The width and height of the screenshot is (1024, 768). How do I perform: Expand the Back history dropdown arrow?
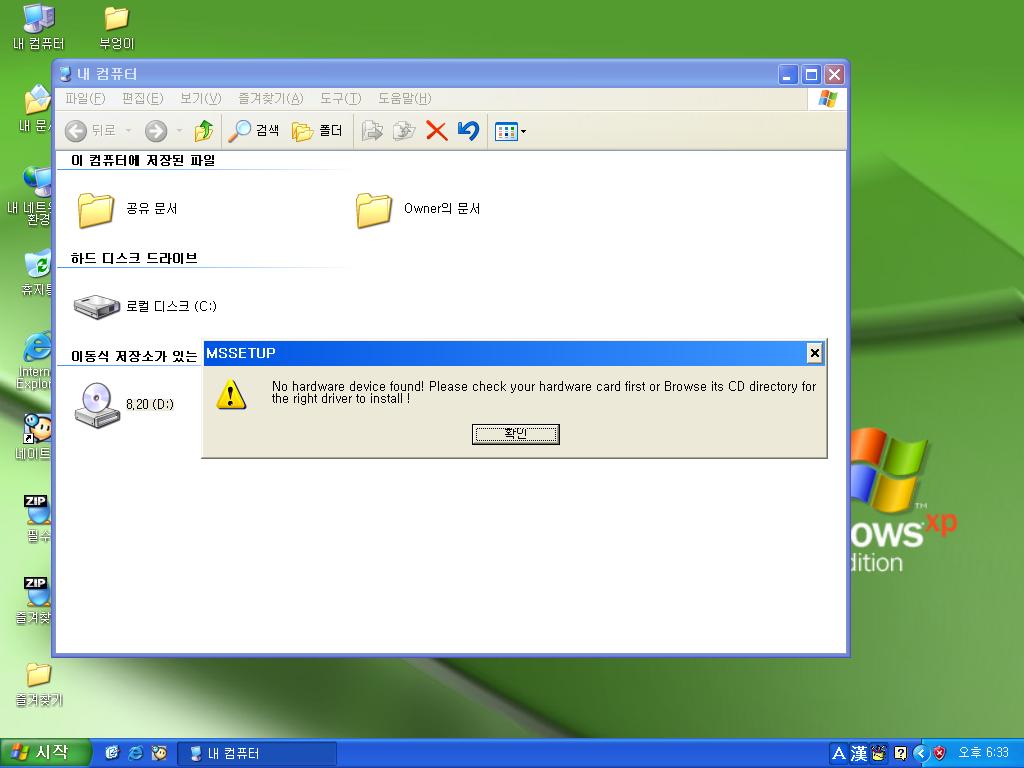(x=128, y=131)
